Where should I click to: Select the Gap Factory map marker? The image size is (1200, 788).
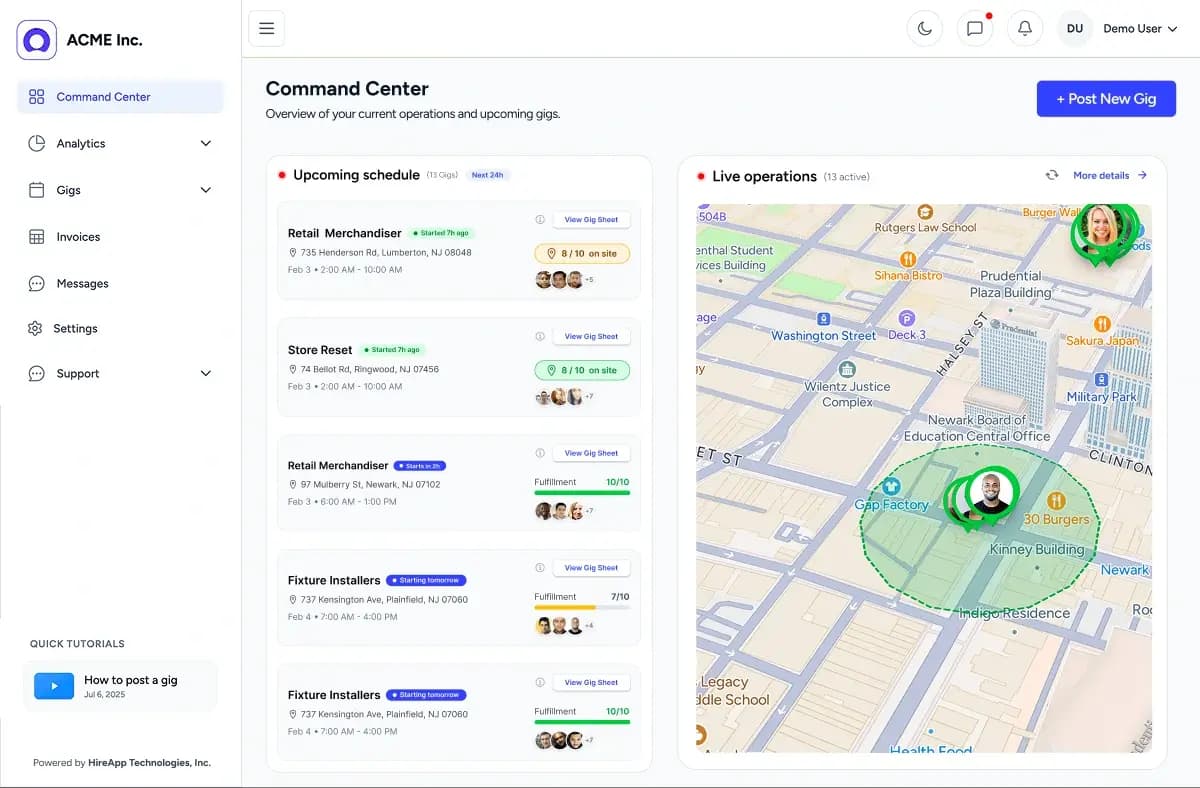point(892,486)
